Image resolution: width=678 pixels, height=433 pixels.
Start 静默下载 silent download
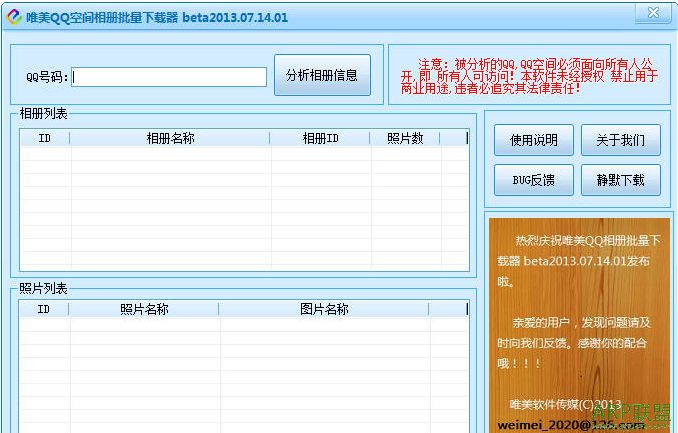coord(620,180)
